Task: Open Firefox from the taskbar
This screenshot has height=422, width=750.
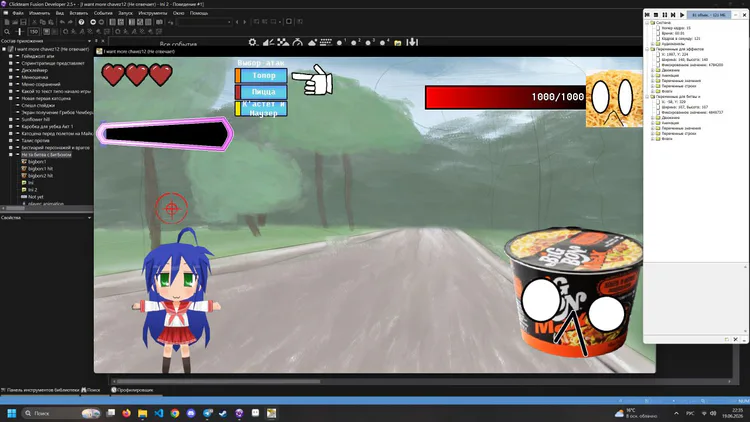Action: pos(126,413)
